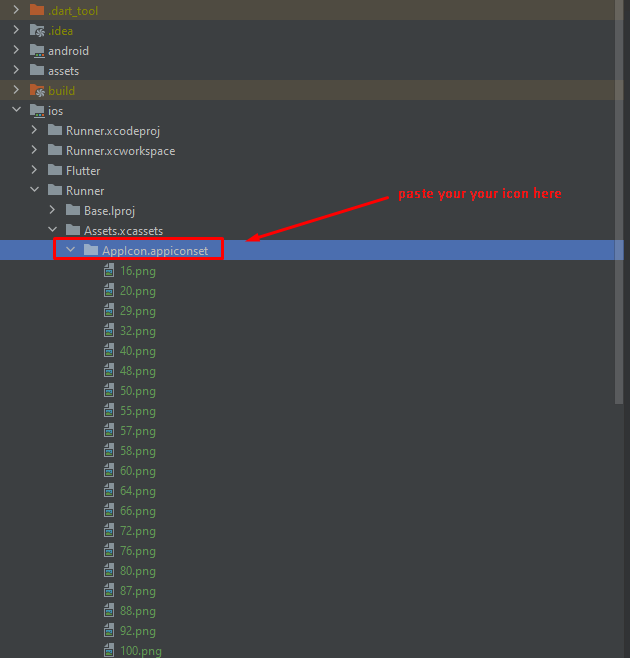Click the .dart_tool folder icon

[x=37, y=10]
